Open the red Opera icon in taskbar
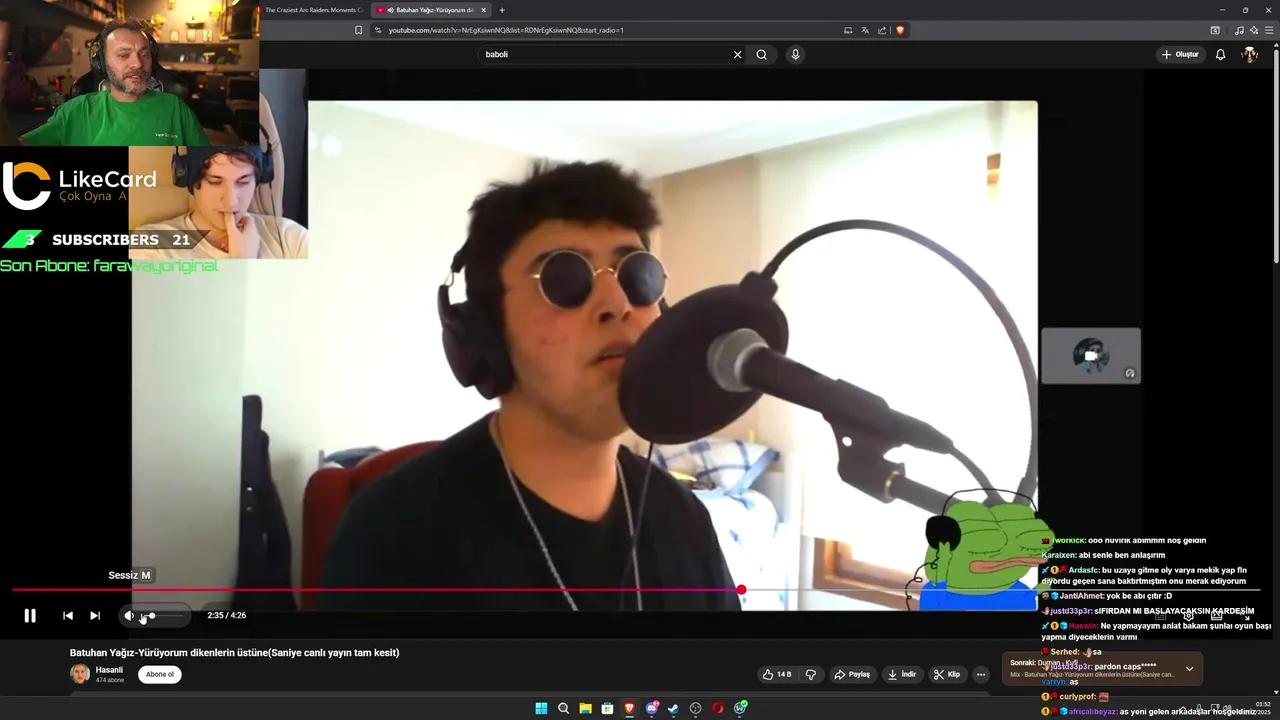 coord(717,708)
